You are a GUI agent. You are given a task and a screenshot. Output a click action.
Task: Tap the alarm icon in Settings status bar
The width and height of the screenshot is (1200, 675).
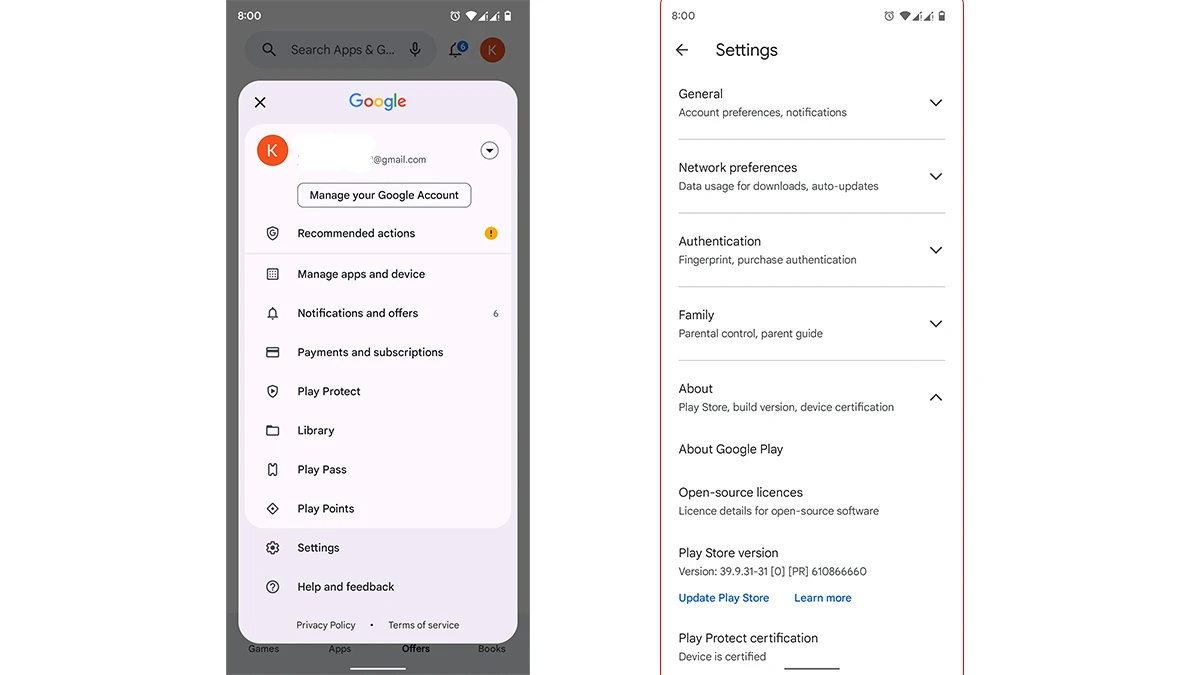click(889, 16)
